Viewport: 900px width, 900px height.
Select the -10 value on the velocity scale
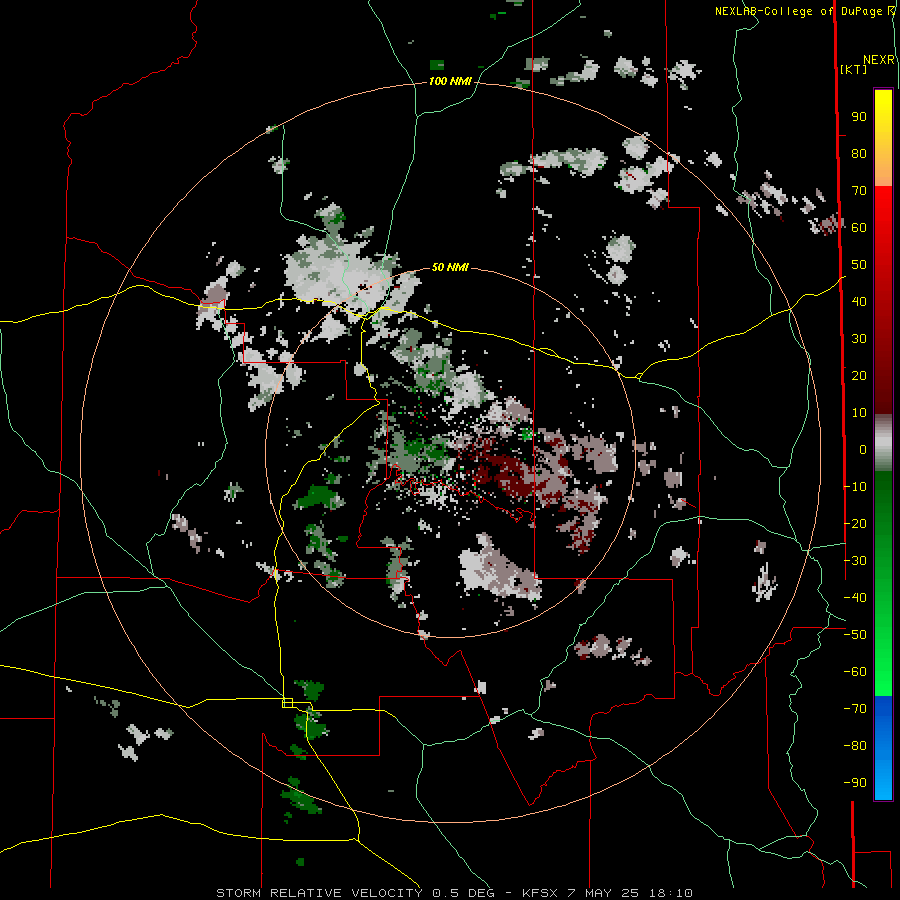coord(855,487)
